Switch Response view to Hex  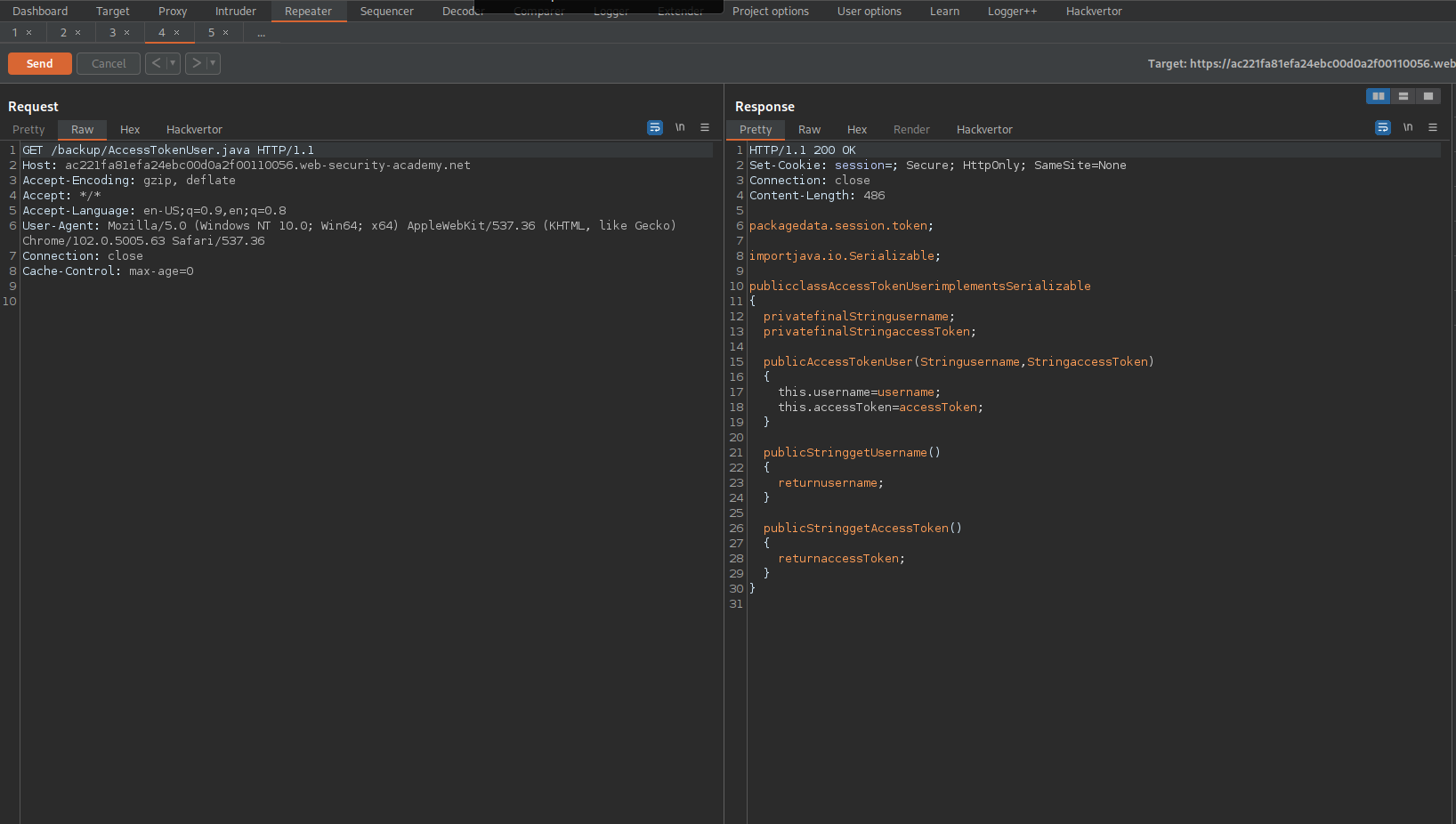[857, 130]
